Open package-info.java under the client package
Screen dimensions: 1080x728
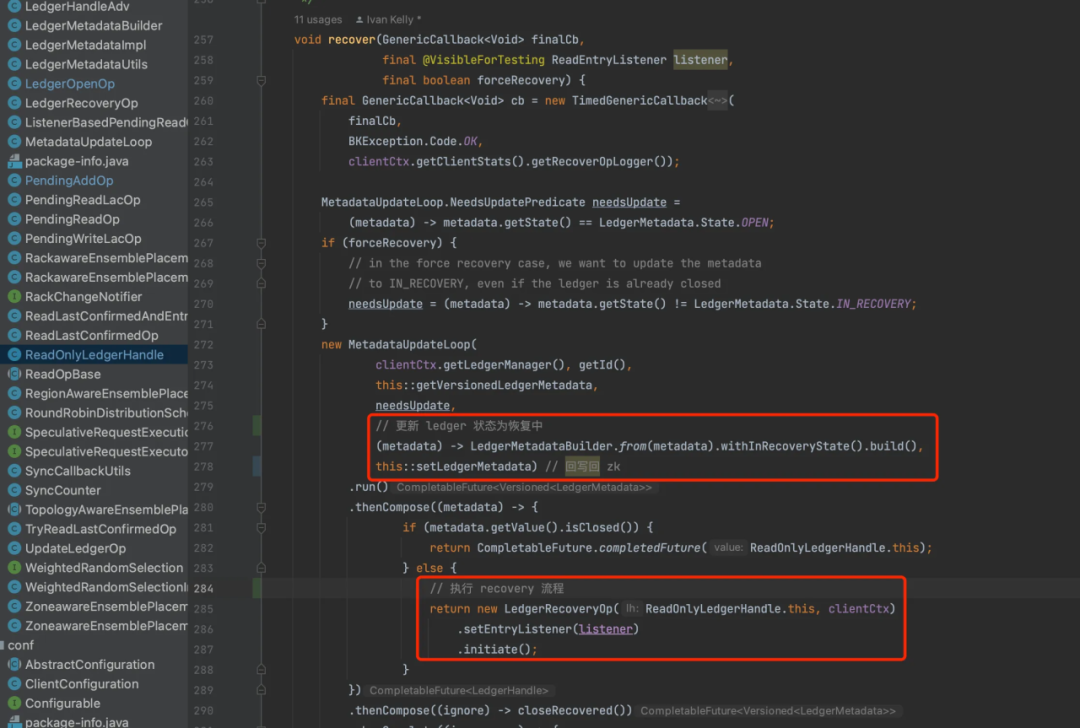pyautogui.click(x=76, y=160)
